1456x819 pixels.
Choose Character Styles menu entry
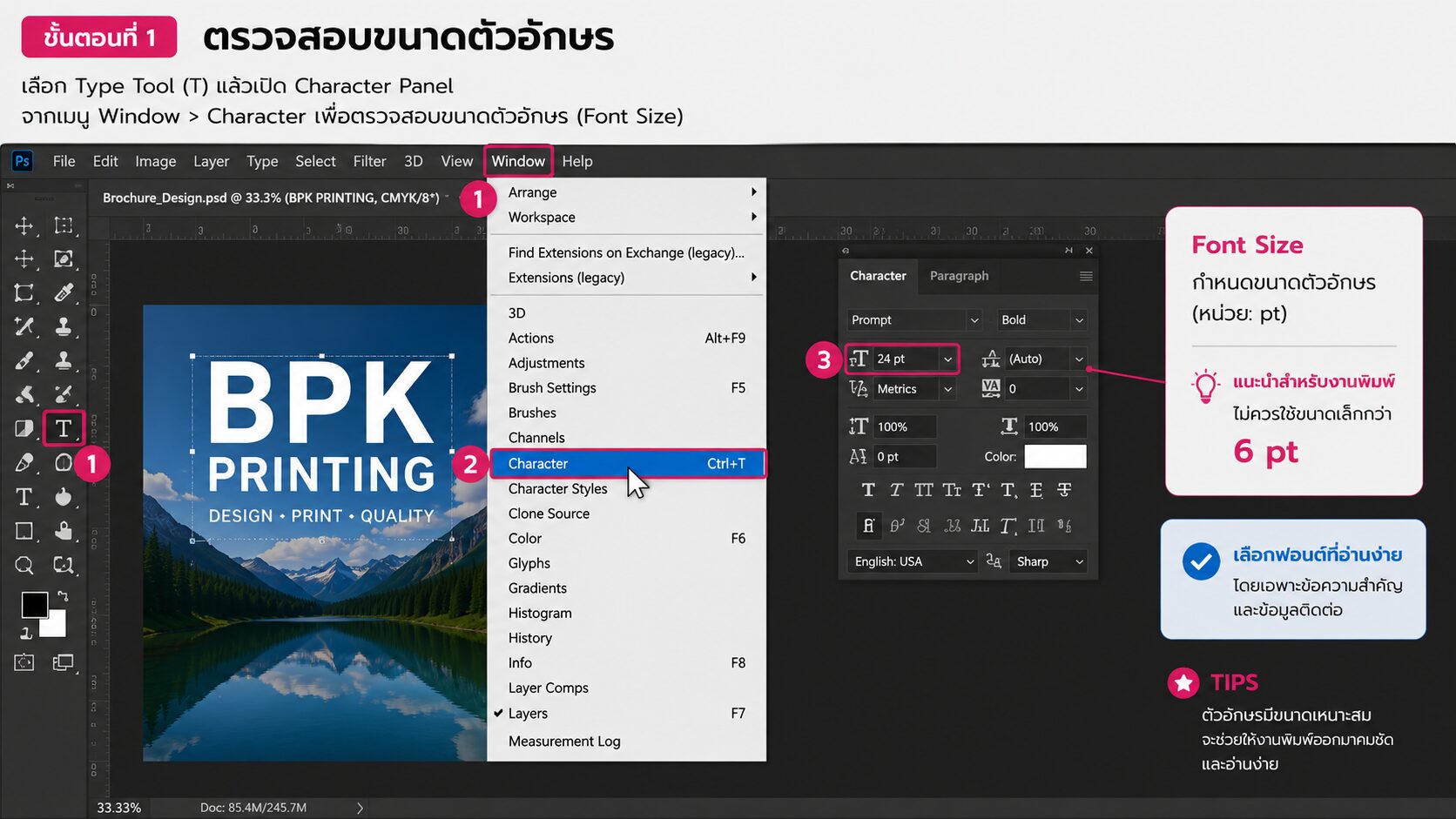coord(627,489)
